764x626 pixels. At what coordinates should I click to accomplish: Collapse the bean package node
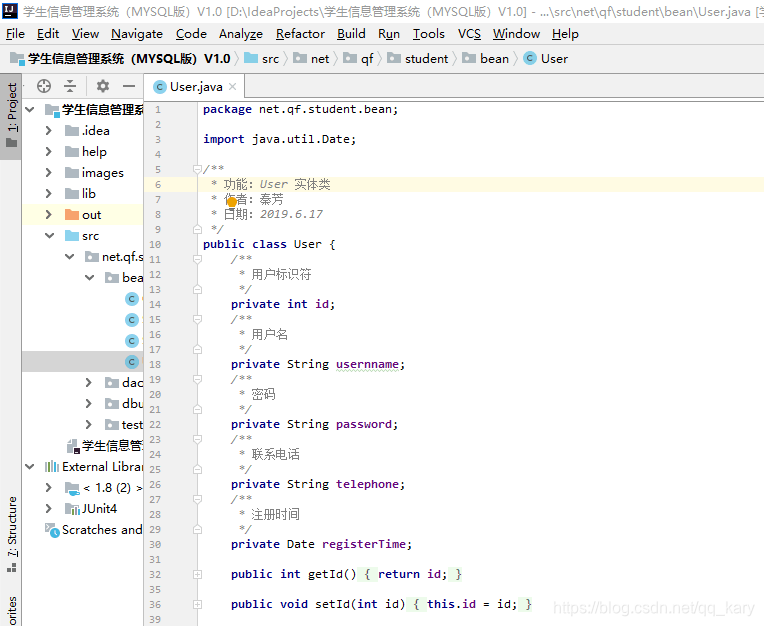(90, 278)
